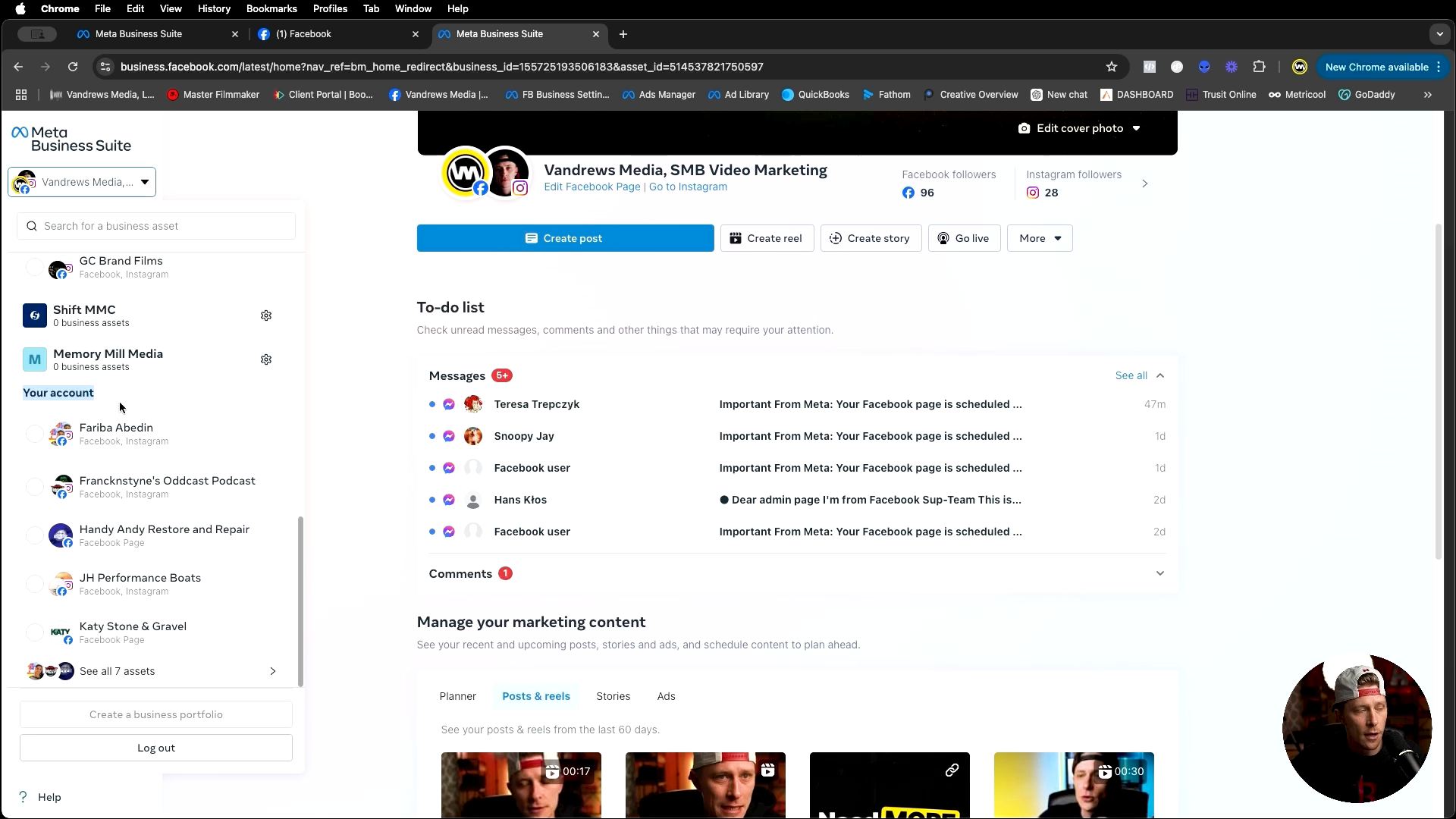Select Francknstyne's Oddcast Podcast radio button

(35, 487)
